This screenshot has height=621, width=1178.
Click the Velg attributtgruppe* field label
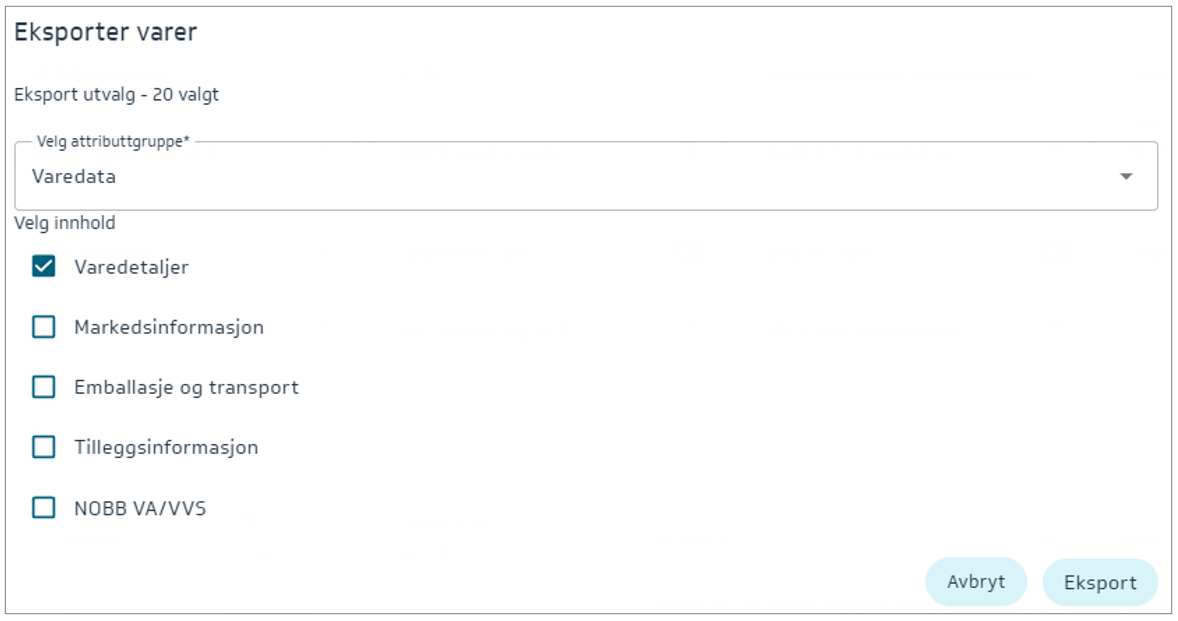113,142
